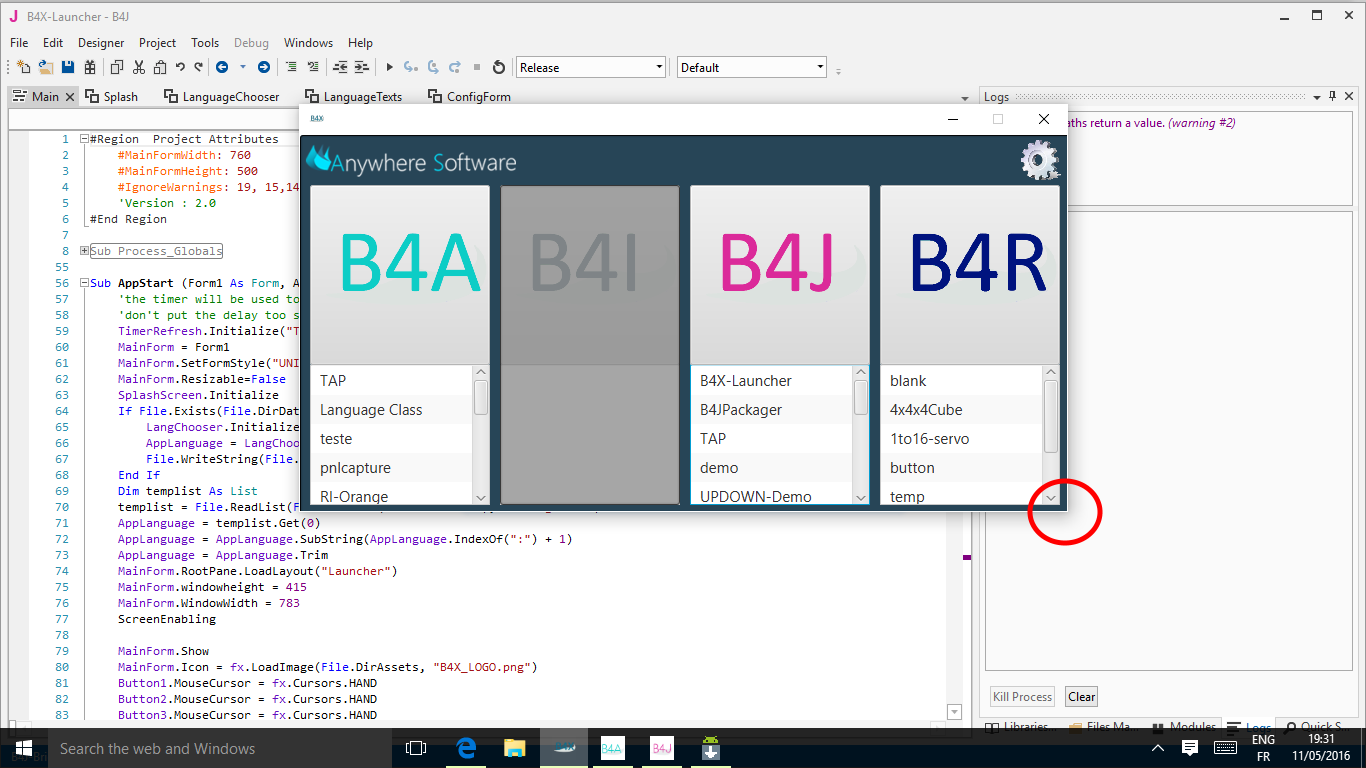This screenshot has width=1366, height=768.
Task: Collapse the Project Attributes region
Action: point(84,139)
